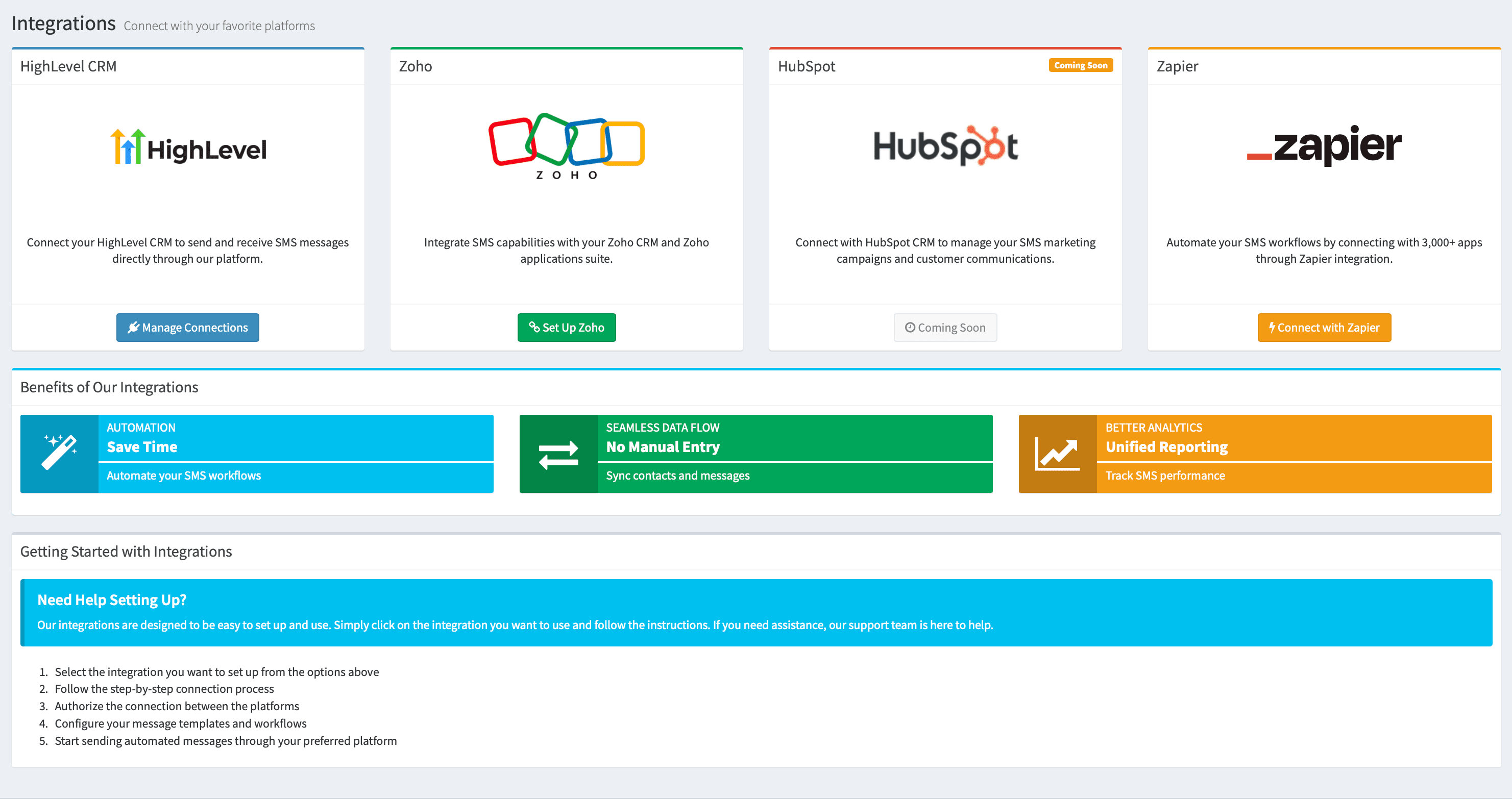Click the Zapier logo
The height and width of the screenshot is (799, 1512).
coord(1324,145)
